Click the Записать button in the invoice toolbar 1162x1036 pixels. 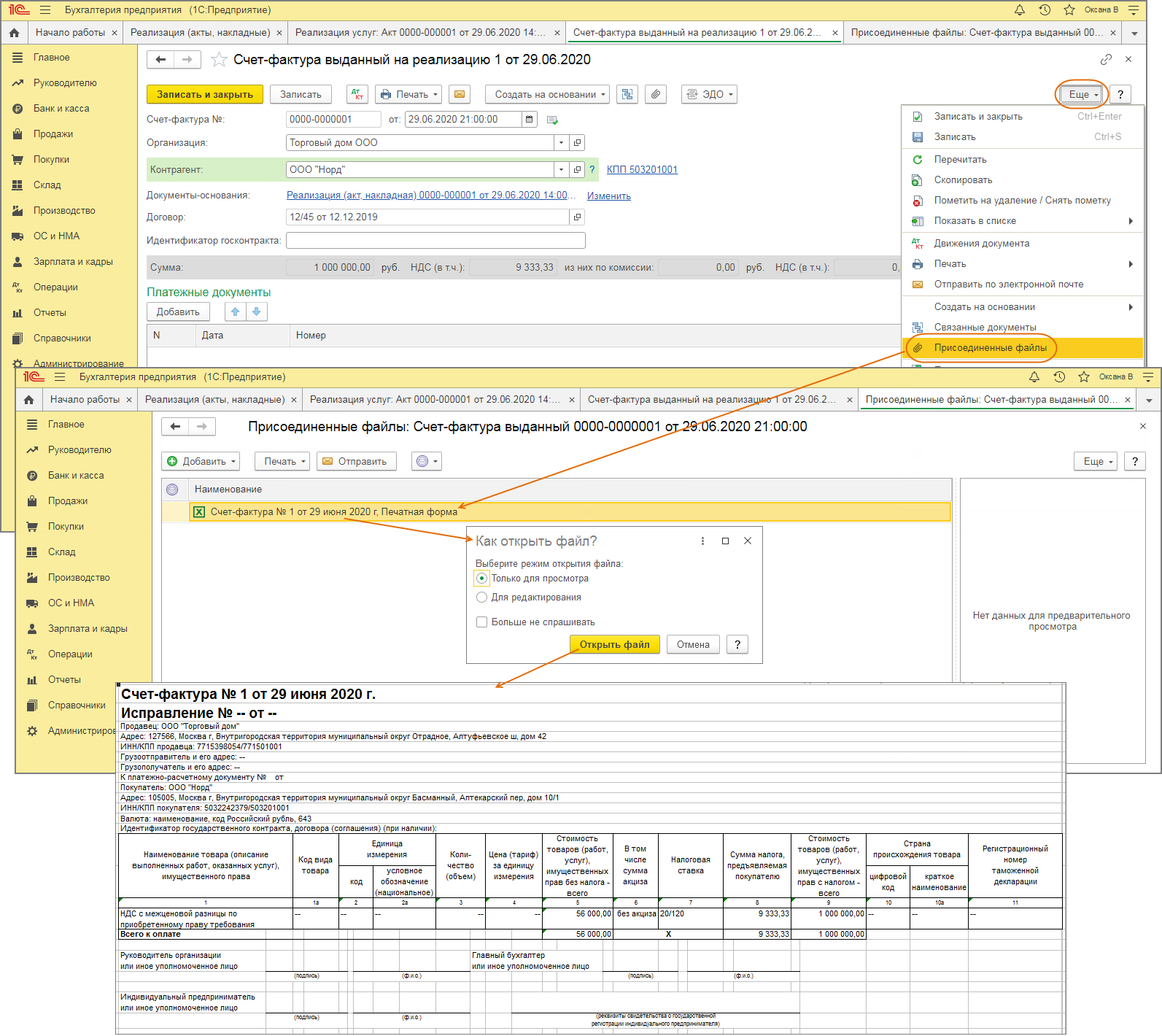(x=301, y=94)
